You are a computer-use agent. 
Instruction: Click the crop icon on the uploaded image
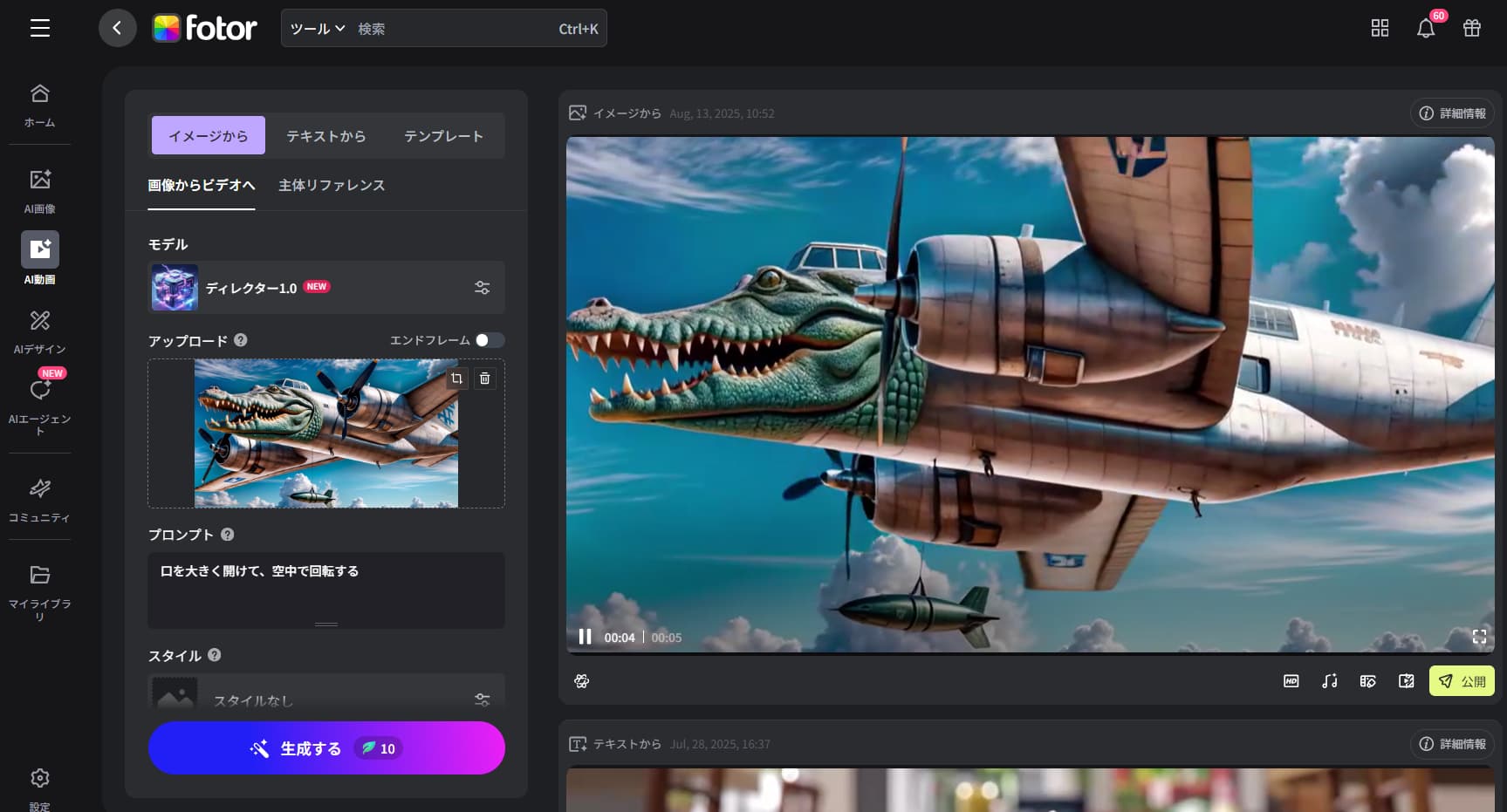[x=456, y=378]
